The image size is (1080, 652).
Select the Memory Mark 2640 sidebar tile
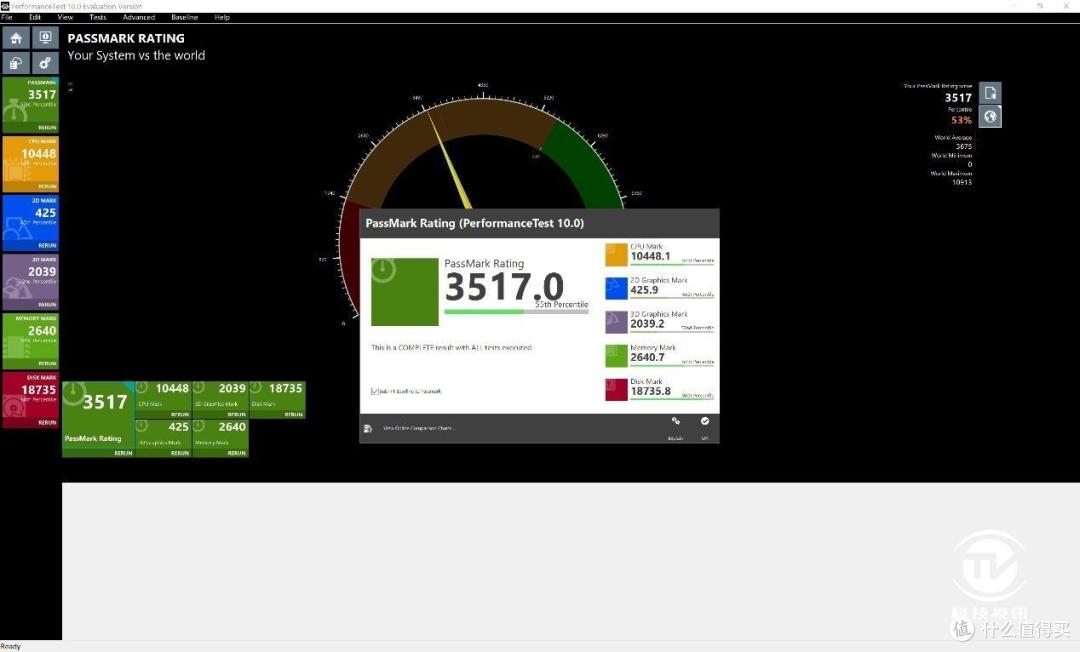click(30, 341)
